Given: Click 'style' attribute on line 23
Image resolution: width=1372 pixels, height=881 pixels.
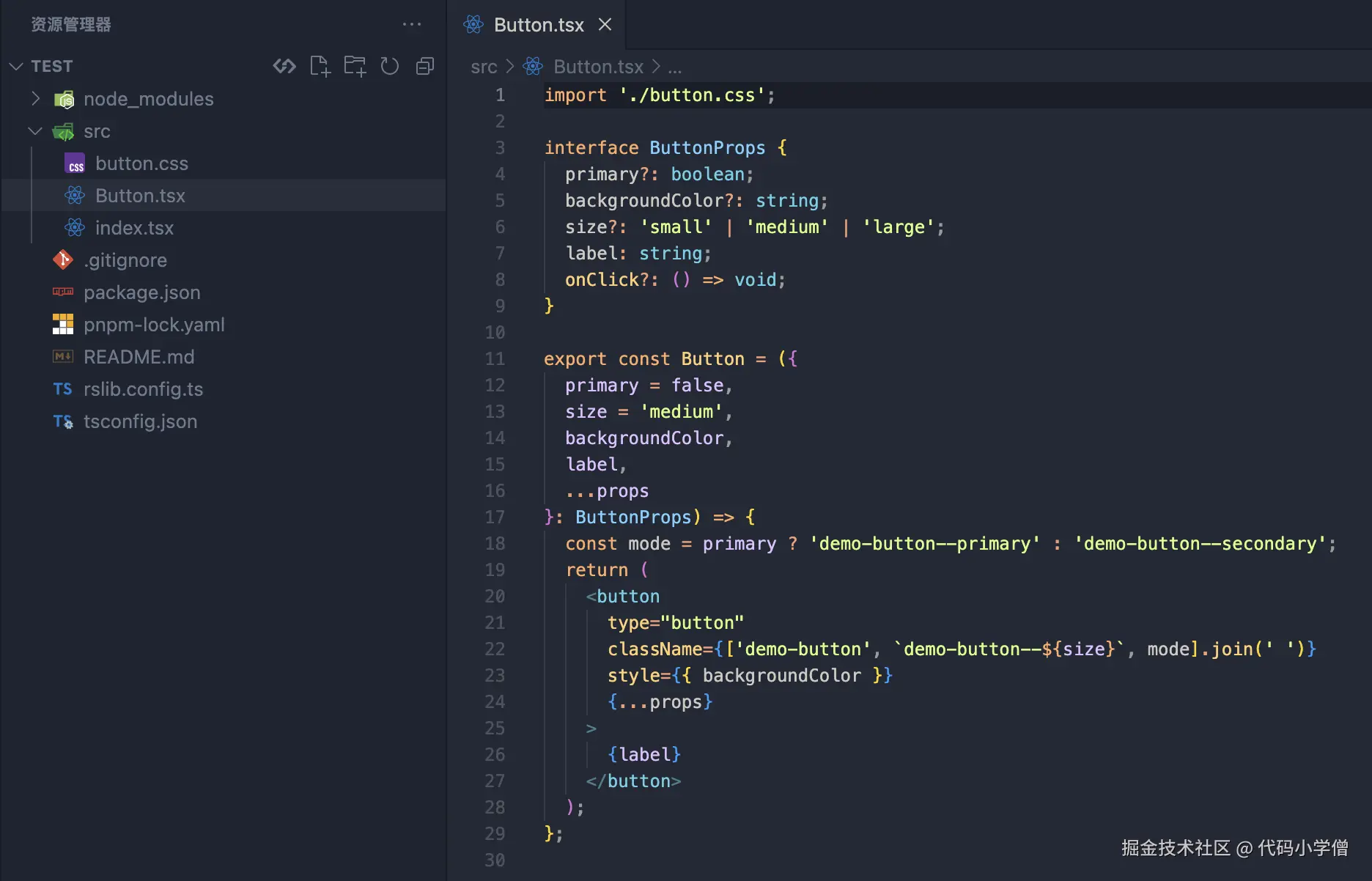Looking at the screenshot, I should point(634,676).
